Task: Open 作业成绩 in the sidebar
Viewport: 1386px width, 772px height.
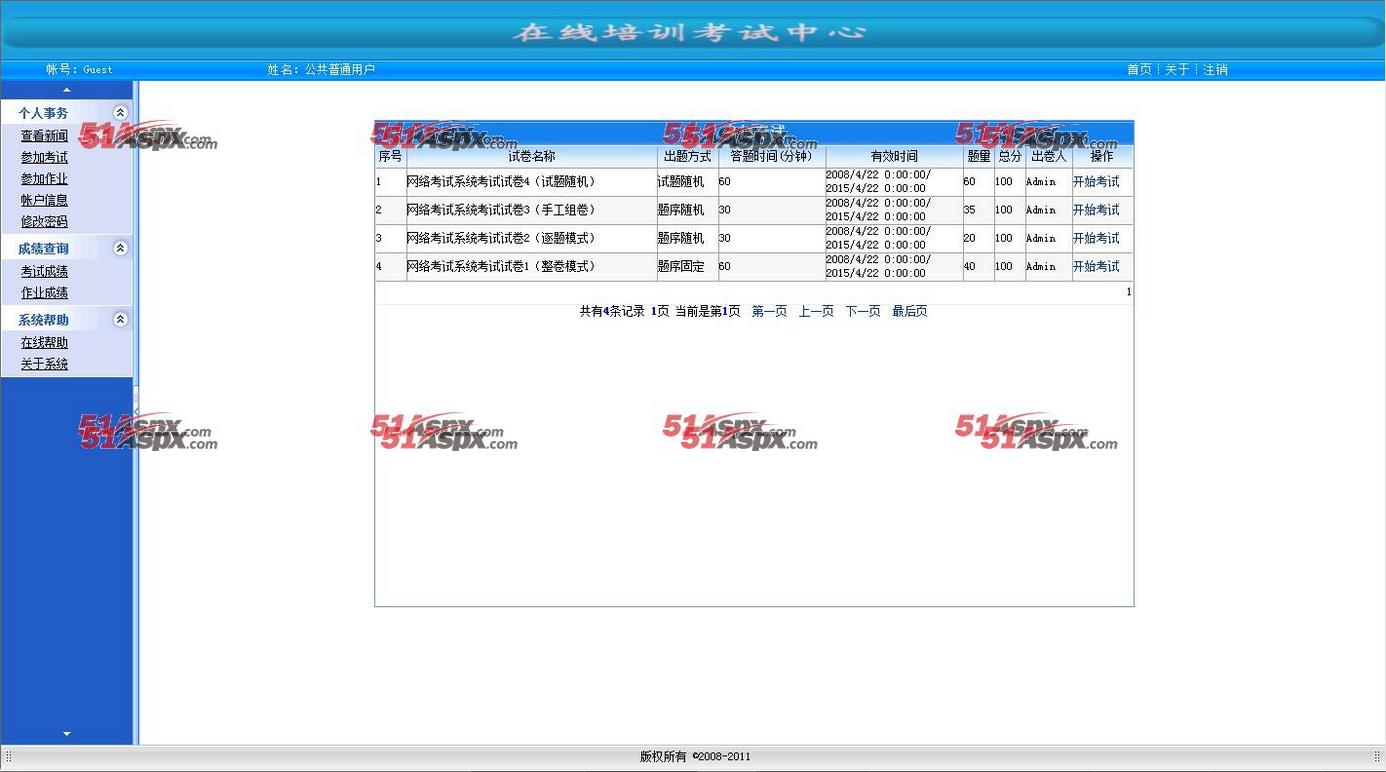Action: pyautogui.click(x=44, y=293)
